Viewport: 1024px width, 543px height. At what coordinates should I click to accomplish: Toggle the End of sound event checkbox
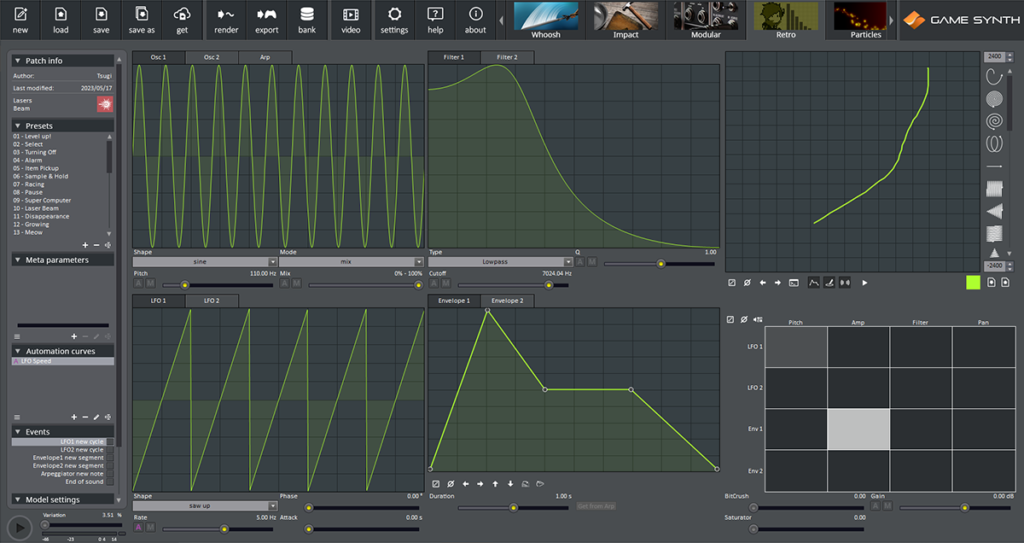click(x=110, y=482)
